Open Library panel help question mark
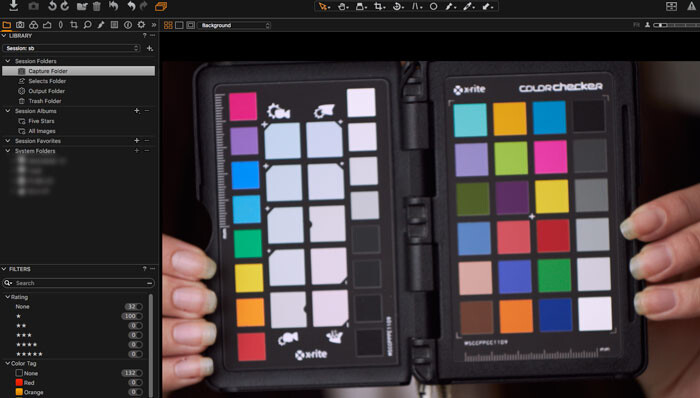This screenshot has height=398, width=700. click(x=144, y=35)
